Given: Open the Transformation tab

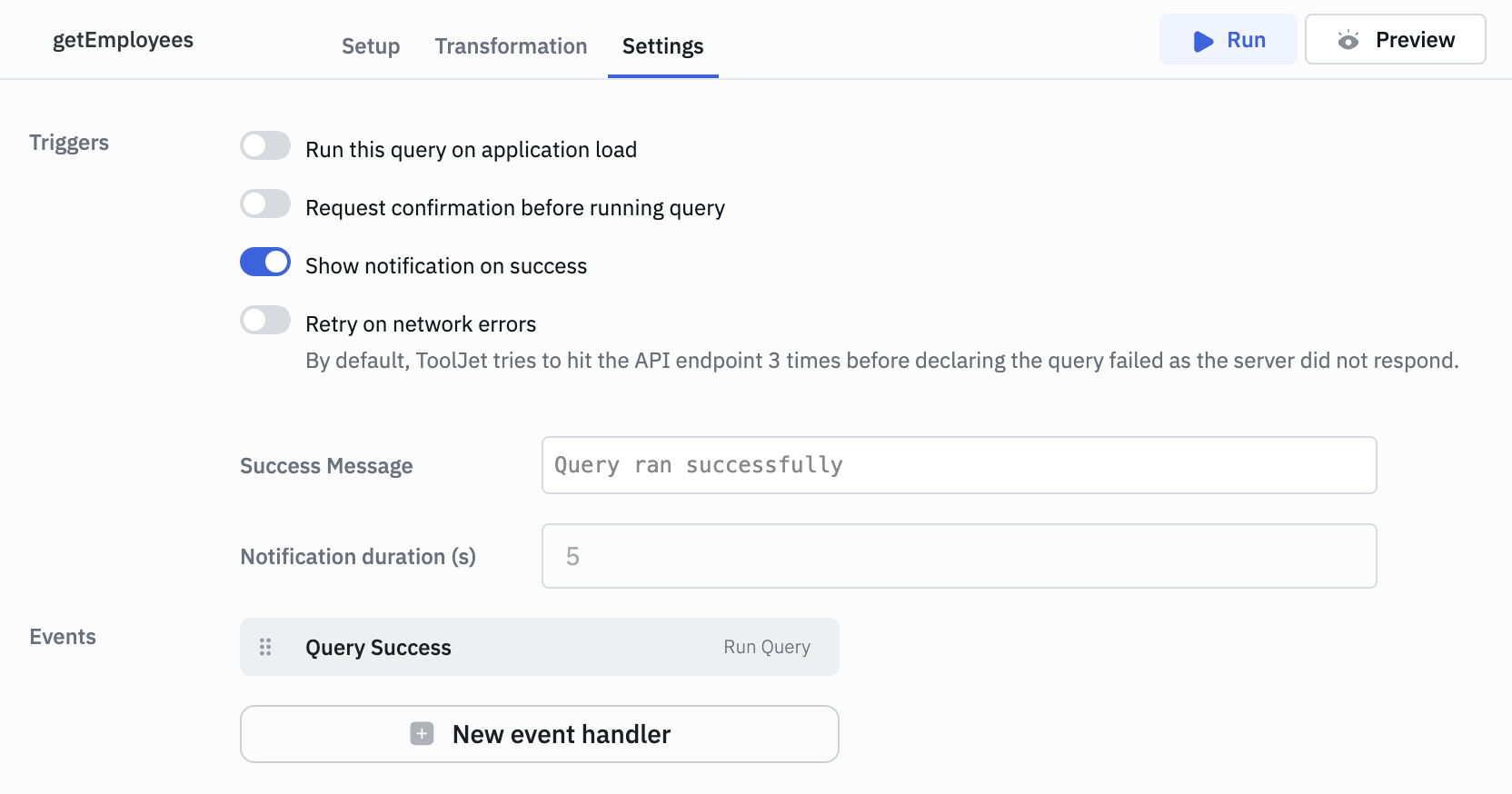Looking at the screenshot, I should [x=511, y=45].
